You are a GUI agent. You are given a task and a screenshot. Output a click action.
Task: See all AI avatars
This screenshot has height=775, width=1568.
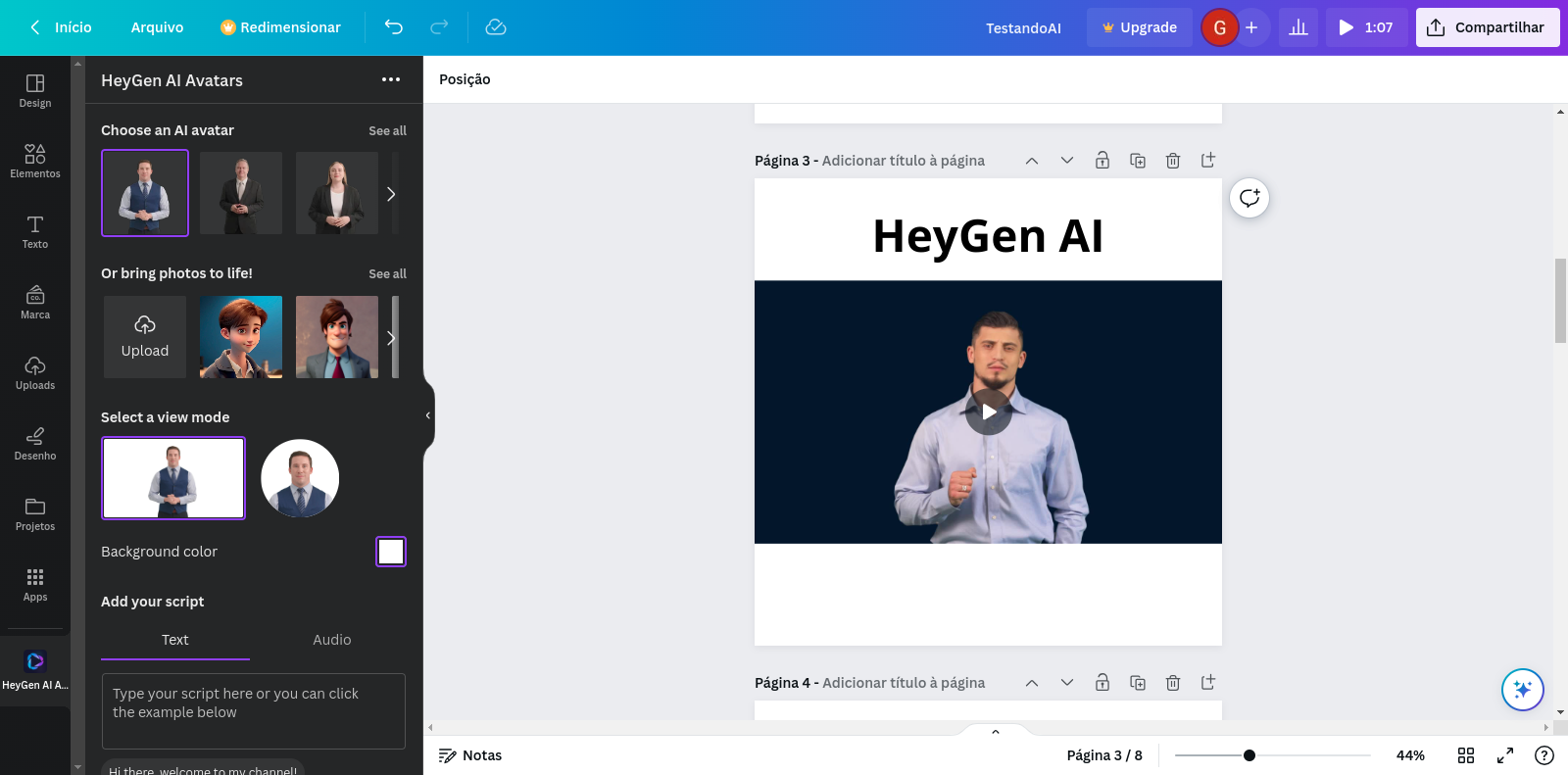pyautogui.click(x=387, y=130)
